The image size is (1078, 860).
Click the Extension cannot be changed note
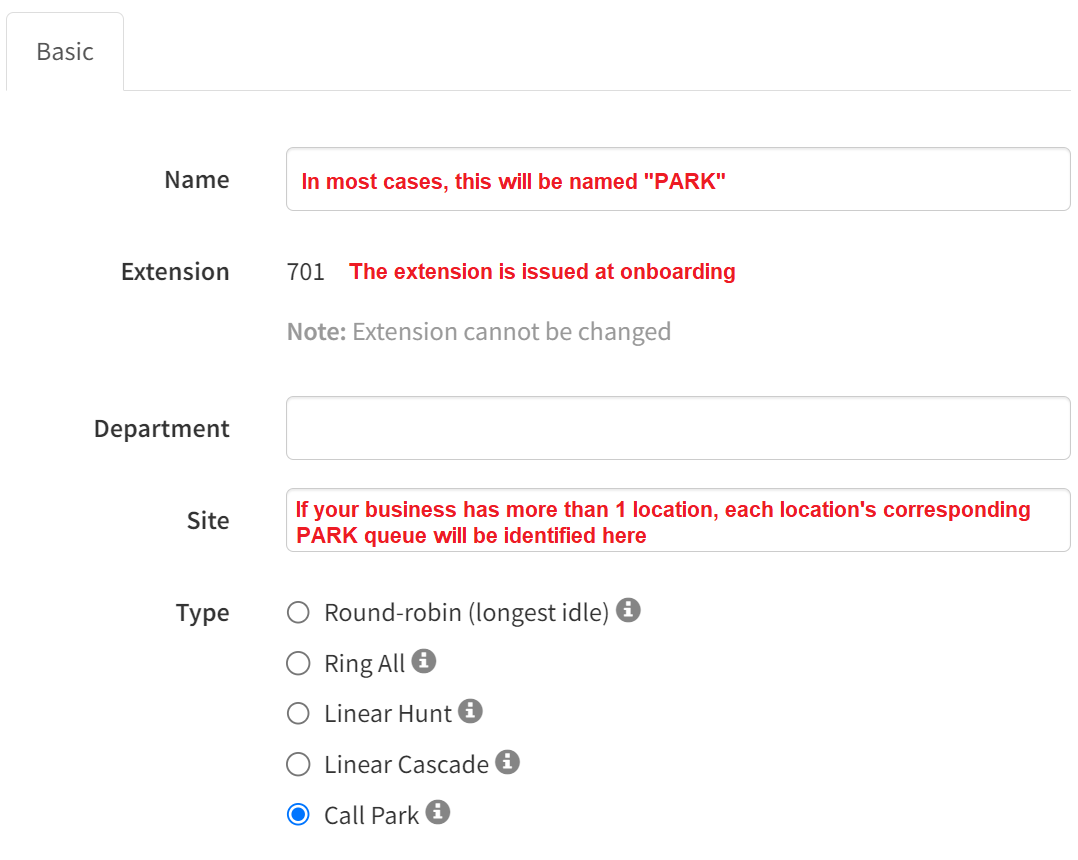[478, 332]
